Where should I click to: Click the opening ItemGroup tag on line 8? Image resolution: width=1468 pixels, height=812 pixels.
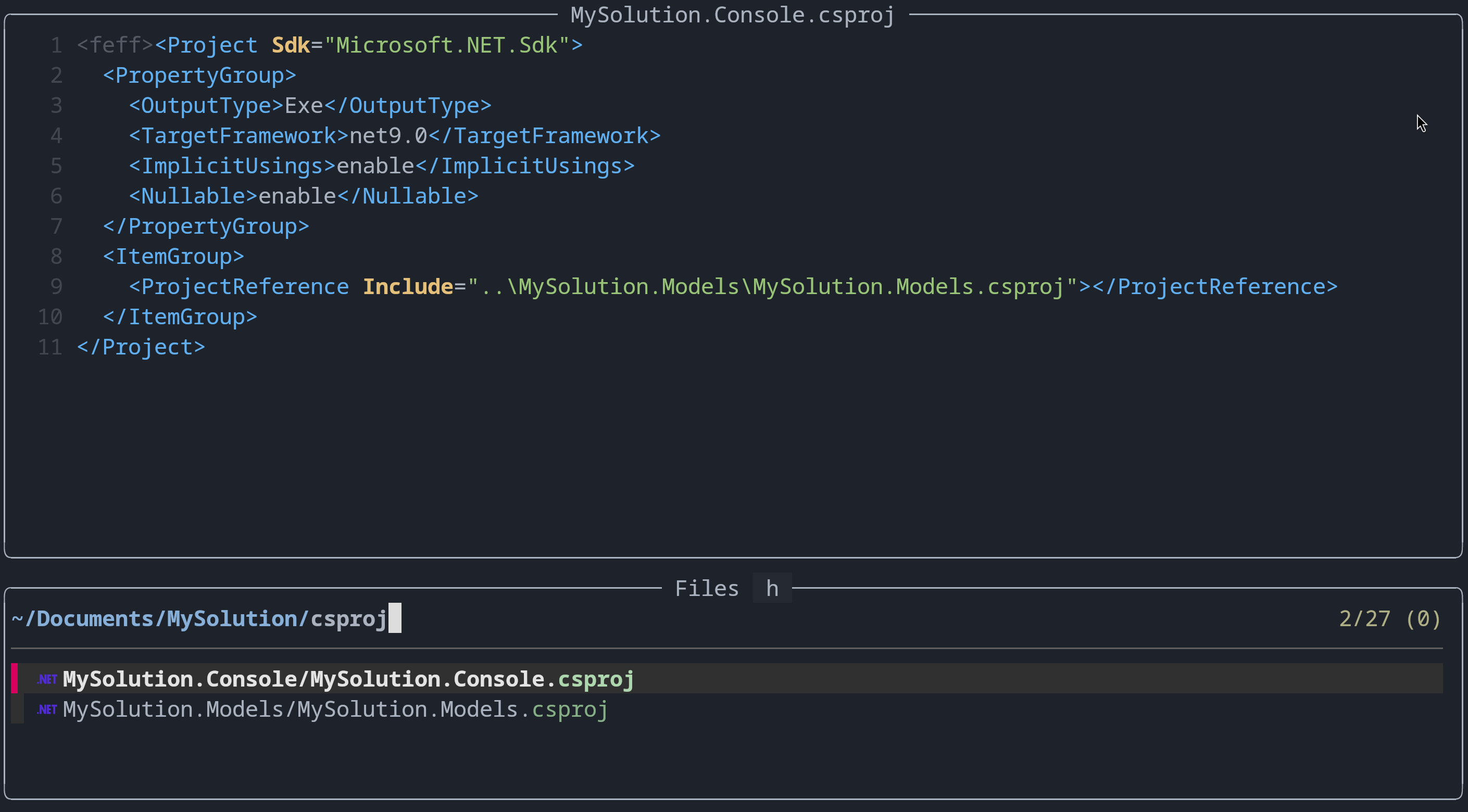point(173,256)
